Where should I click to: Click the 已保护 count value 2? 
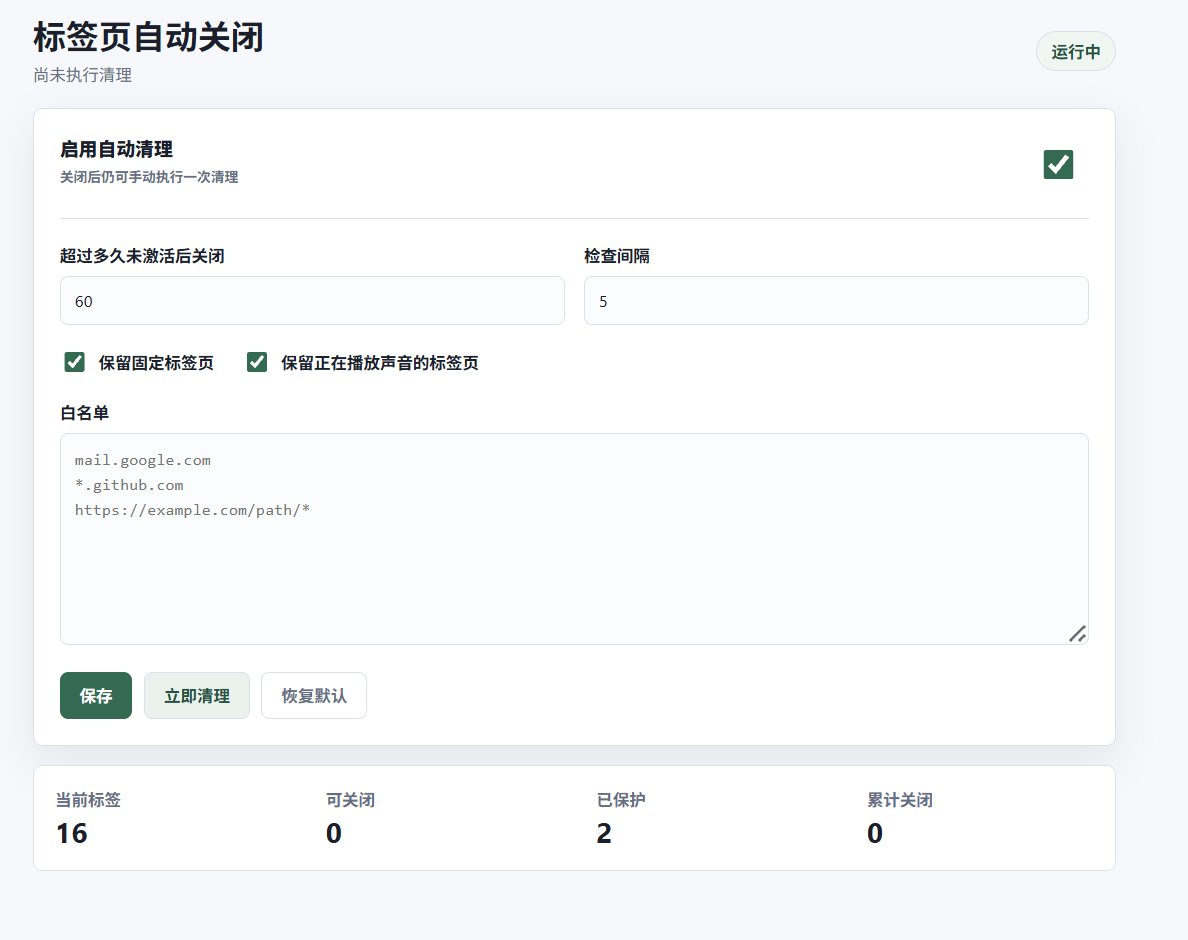click(x=604, y=833)
